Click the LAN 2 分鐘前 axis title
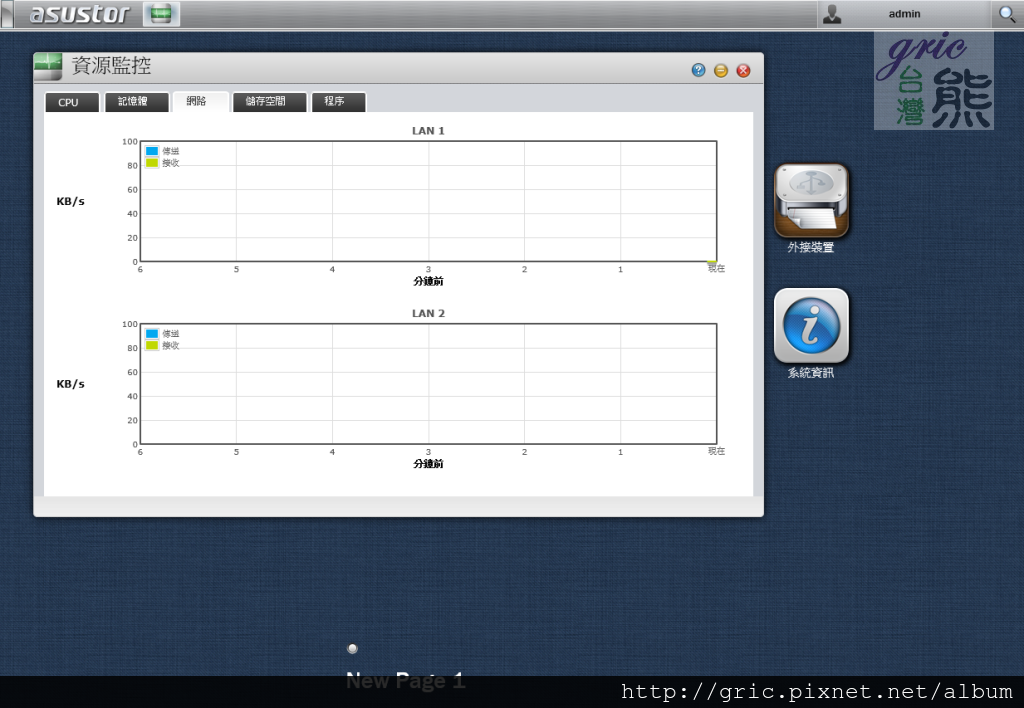This screenshot has width=1024, height=708. [428, 464]
